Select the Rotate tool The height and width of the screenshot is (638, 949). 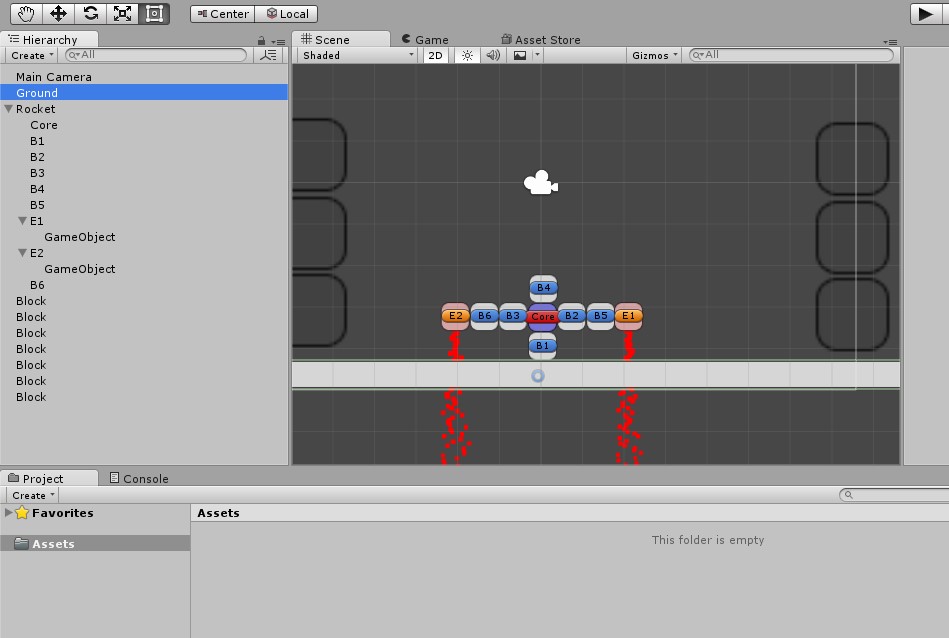click(90, 13)
